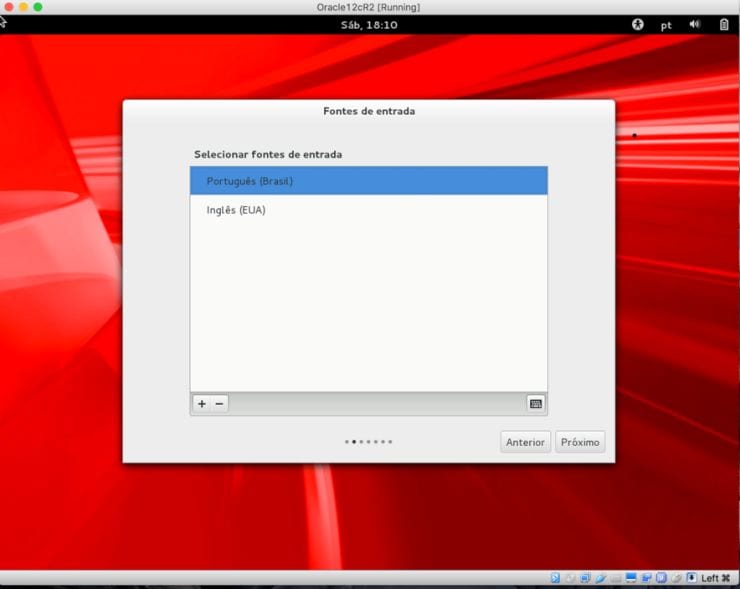
Task: Show keyboard layout preview
Action: (536, 404)
